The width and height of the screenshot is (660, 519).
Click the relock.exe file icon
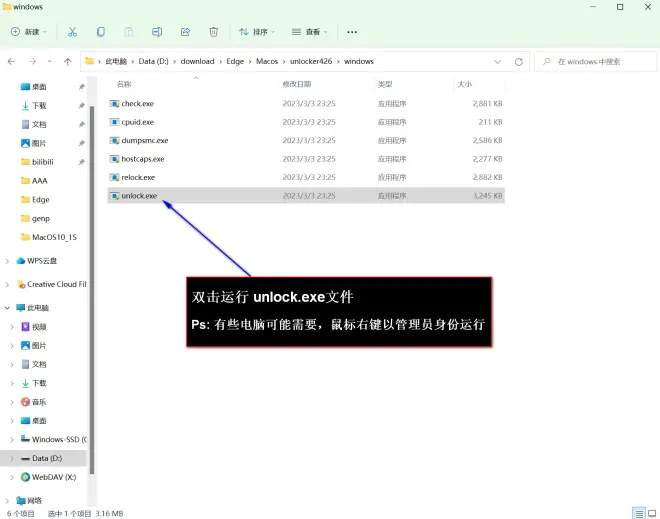(114, 177)
